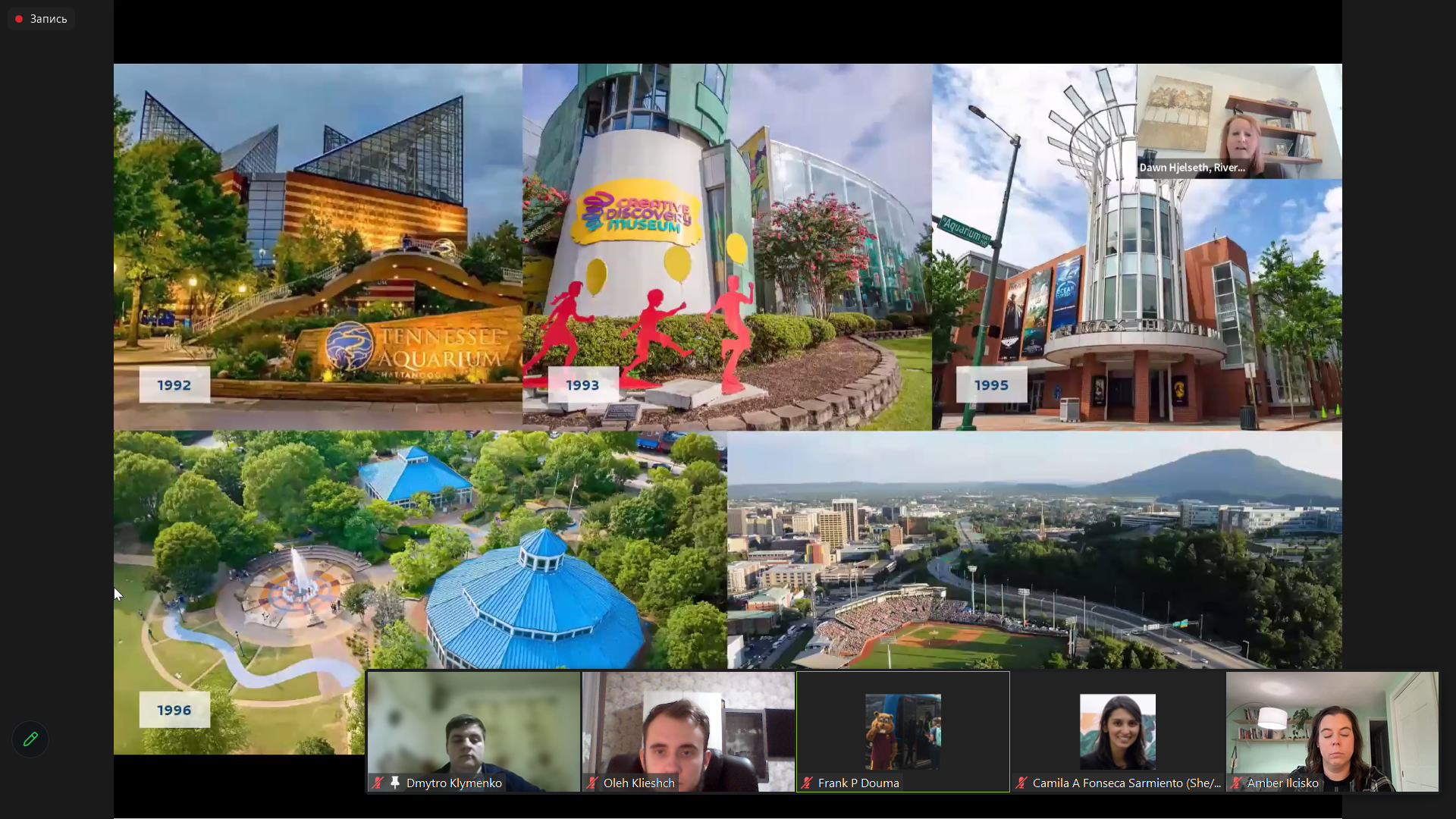Click Oleh Klieshch's muted microphone icon

click(592, 783)
